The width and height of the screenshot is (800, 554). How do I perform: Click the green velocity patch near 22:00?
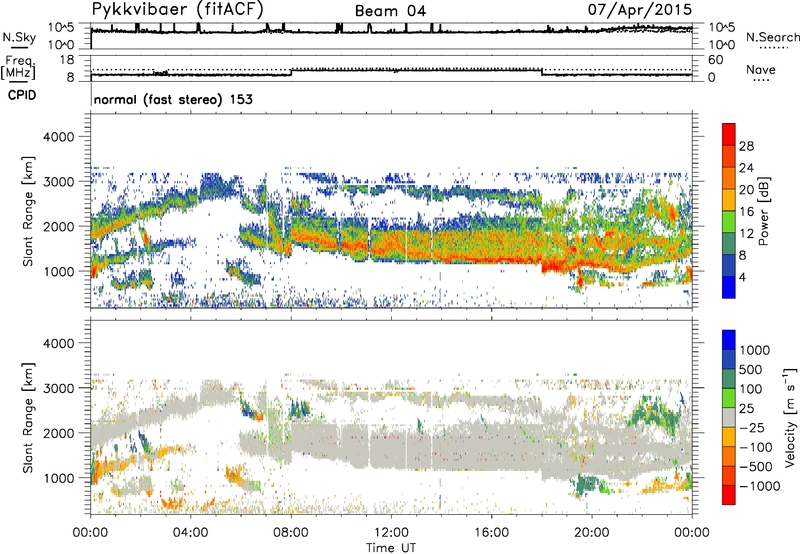[x=652, y=412]
